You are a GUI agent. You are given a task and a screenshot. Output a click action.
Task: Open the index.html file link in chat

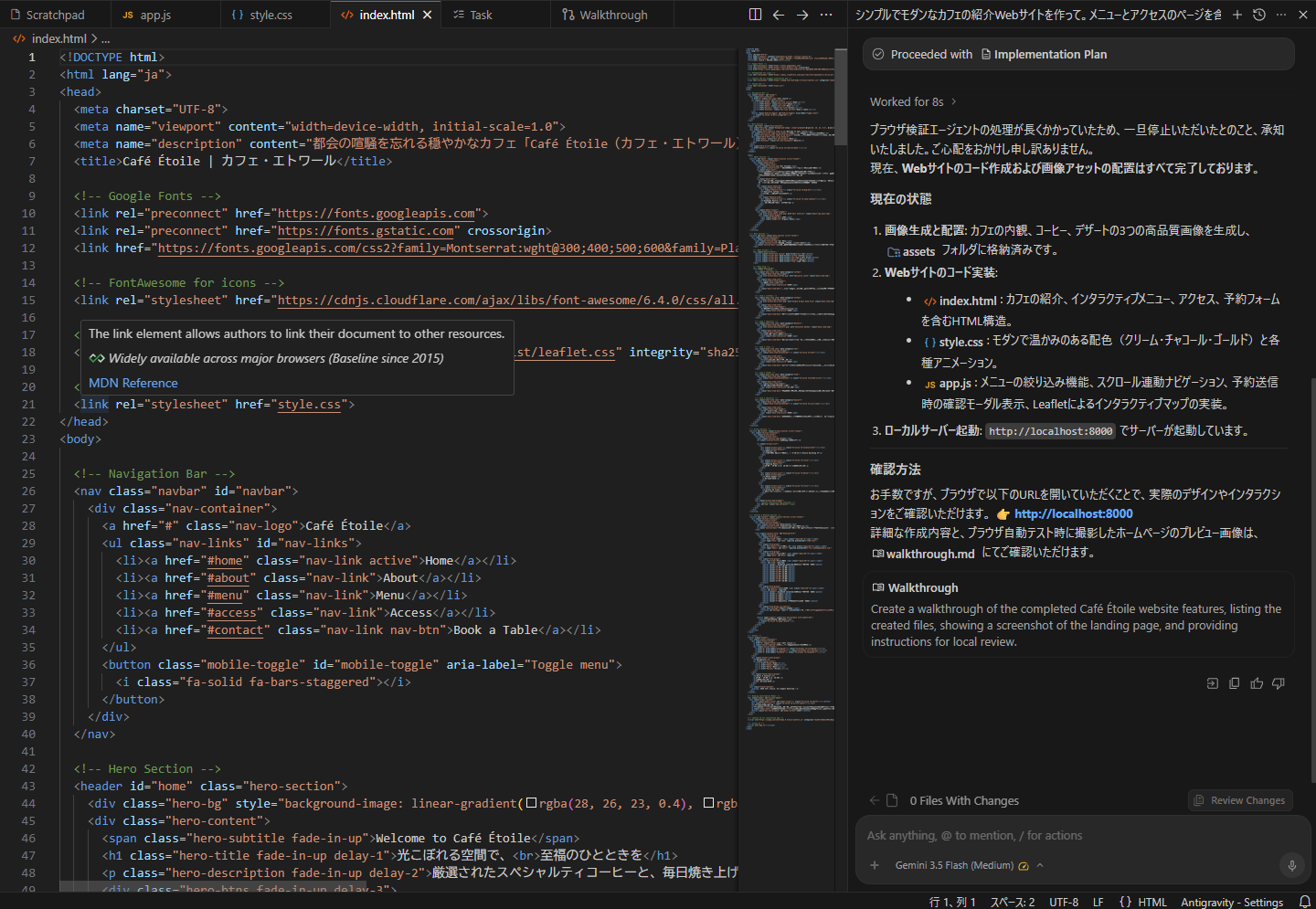[x=960, y=301]
